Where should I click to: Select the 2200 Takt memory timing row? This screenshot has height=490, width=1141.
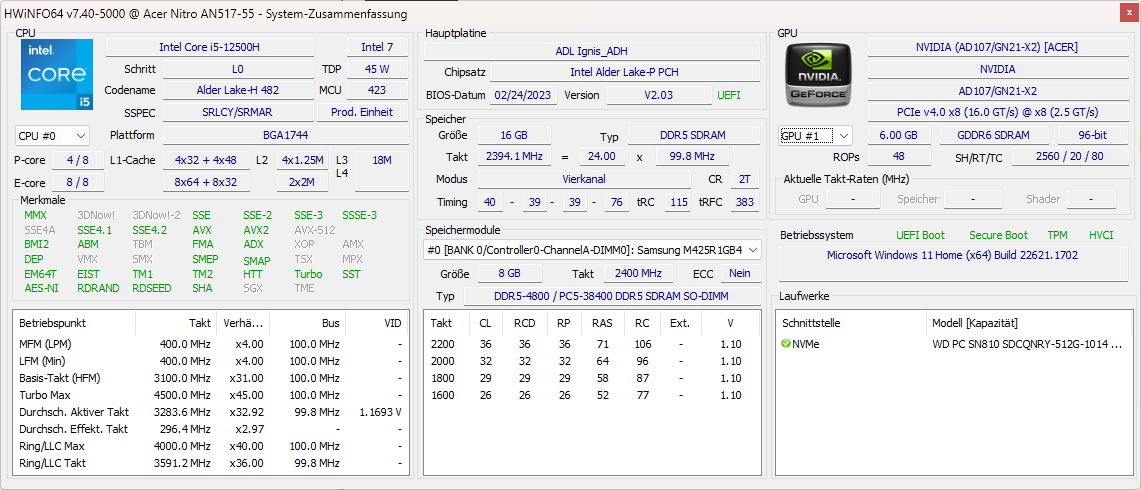(590, 344)
